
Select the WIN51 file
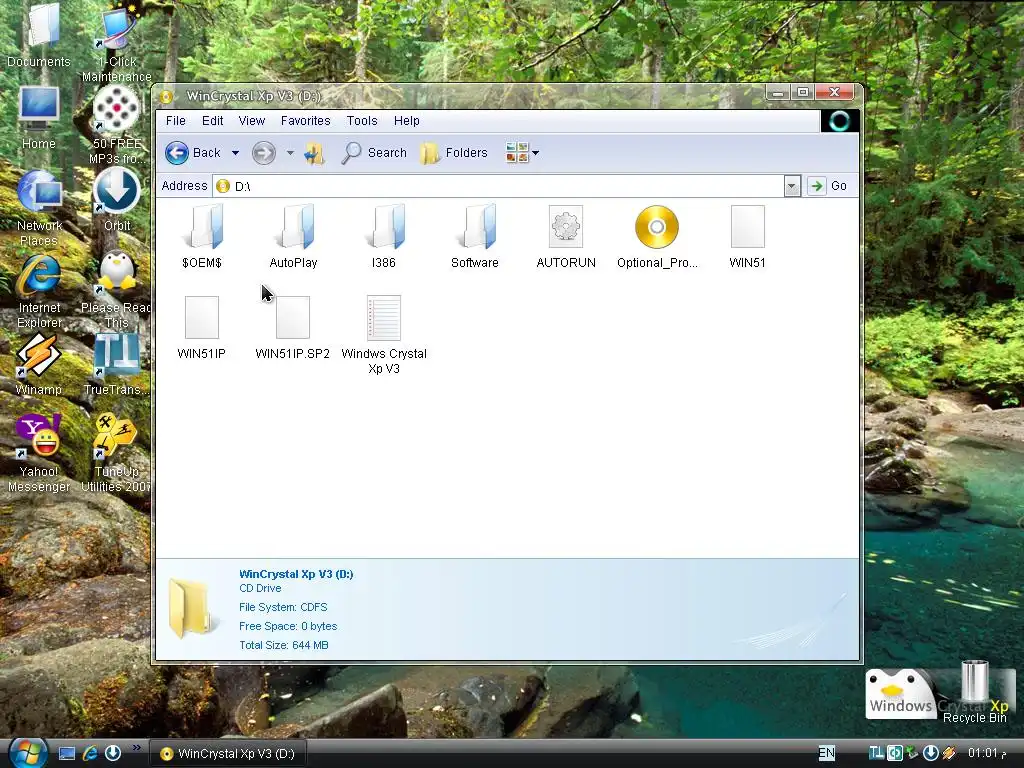pyautogui.click(x=747, y=236)
